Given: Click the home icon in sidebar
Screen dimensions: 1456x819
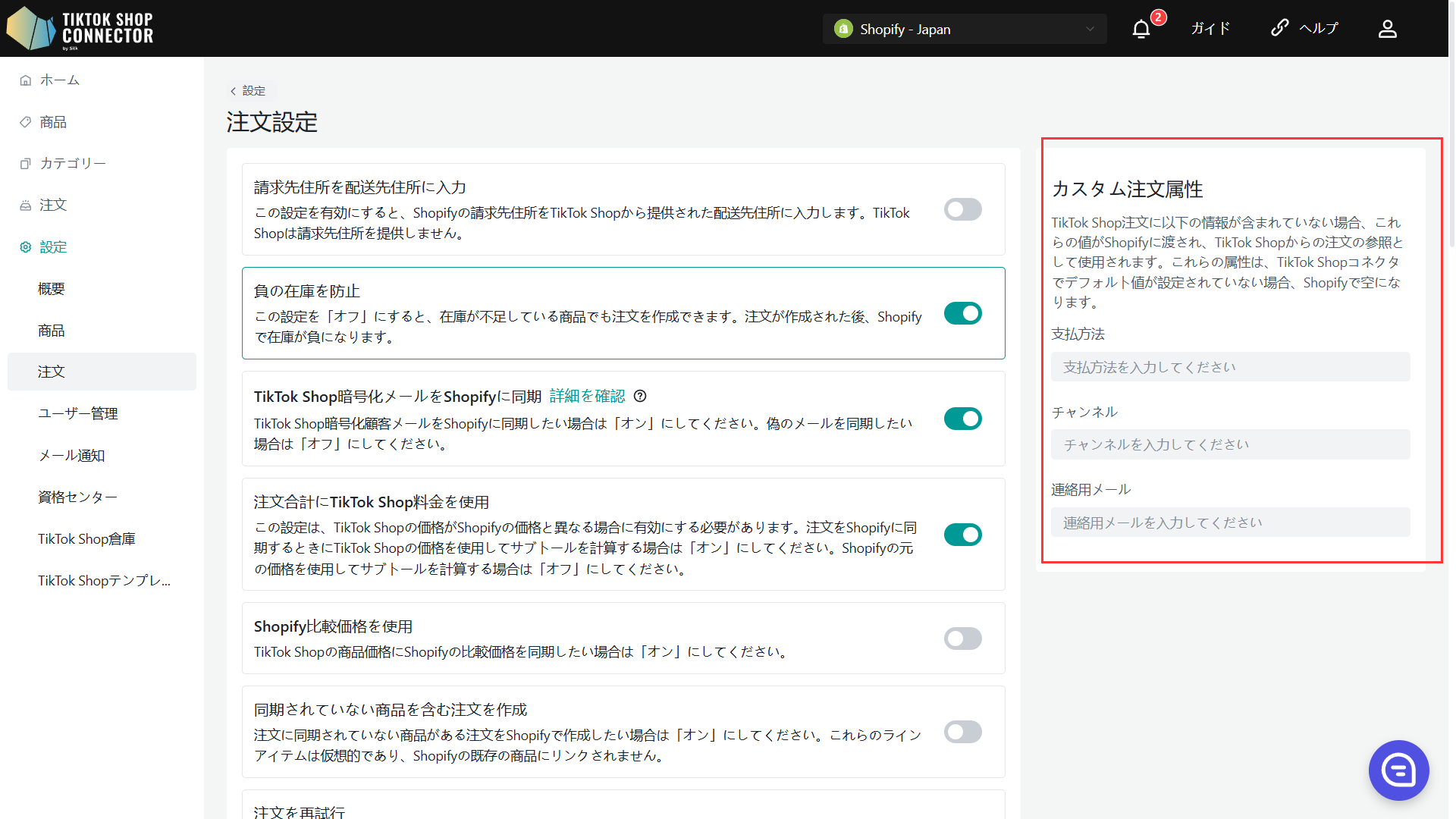Looking at the screenshot, I should click(26, 80).
